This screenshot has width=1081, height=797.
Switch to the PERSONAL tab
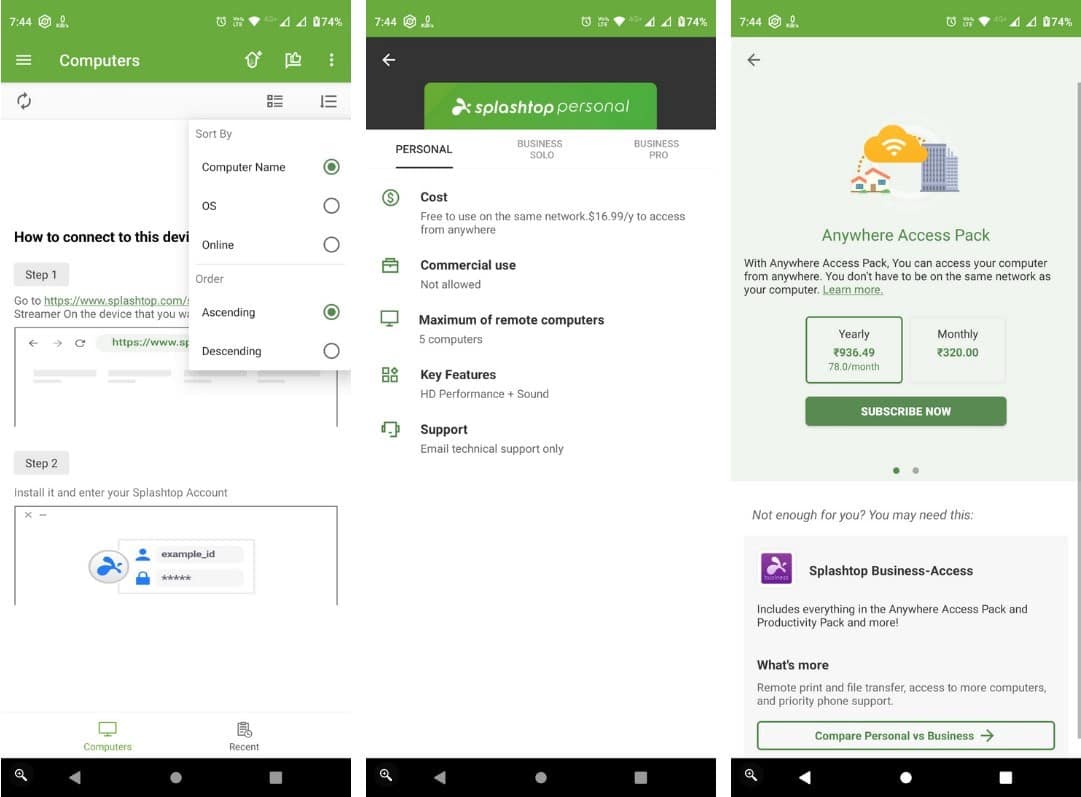tap(424, 149)
